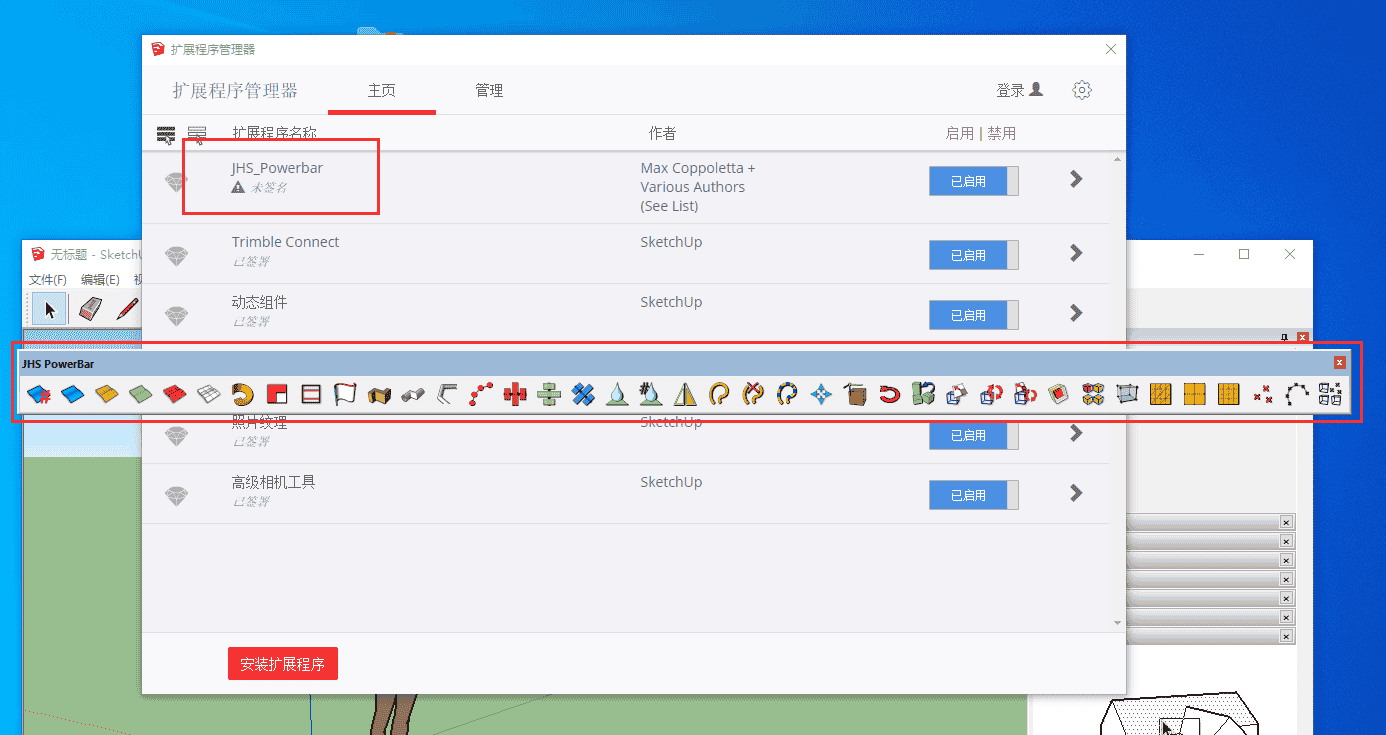Click the first filter list icon beside 扩展程序名称
The image size is (1386, 735).
click(166, 134)
